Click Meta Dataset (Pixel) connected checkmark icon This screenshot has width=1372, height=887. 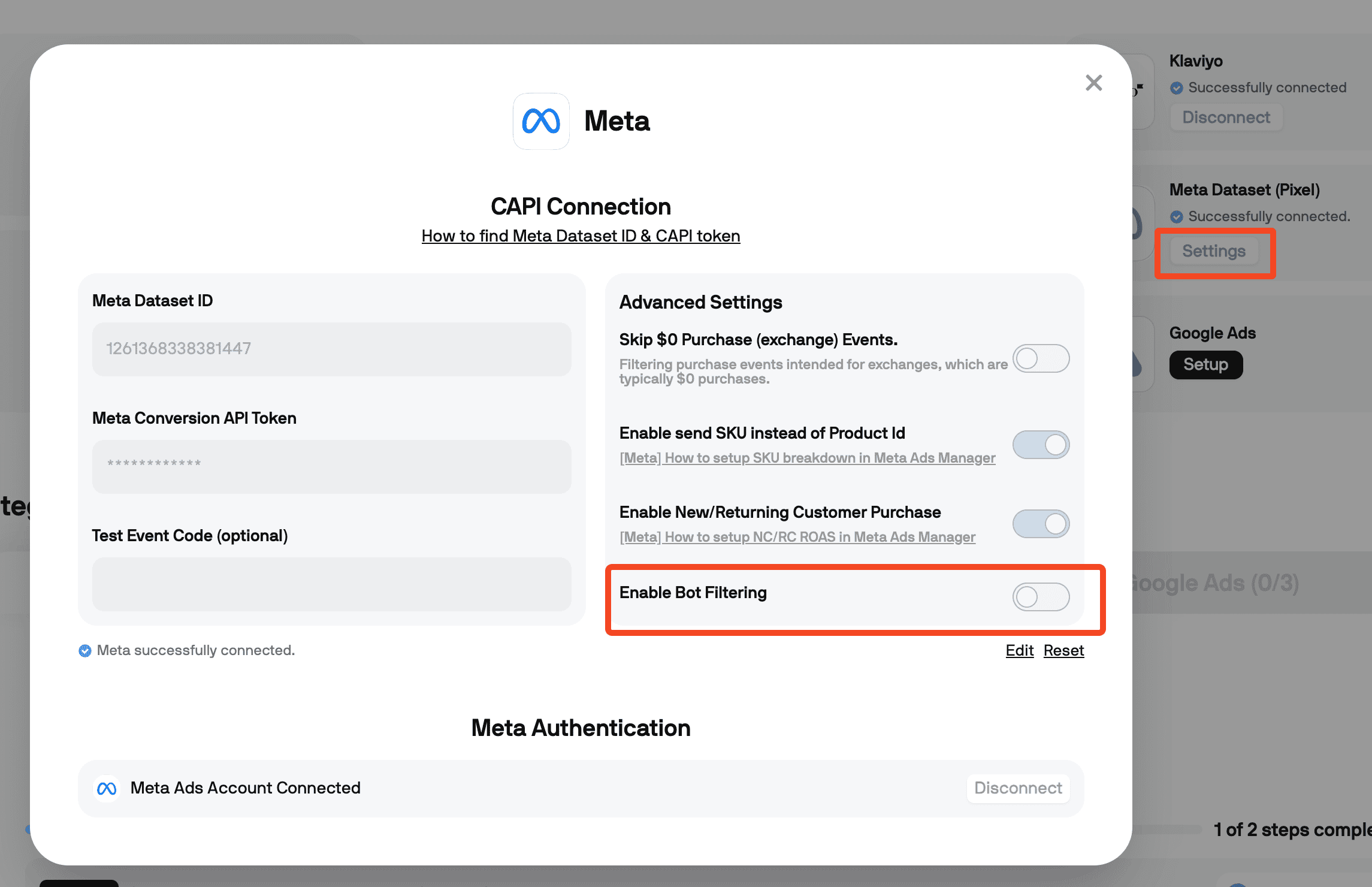click(1177, 217)
